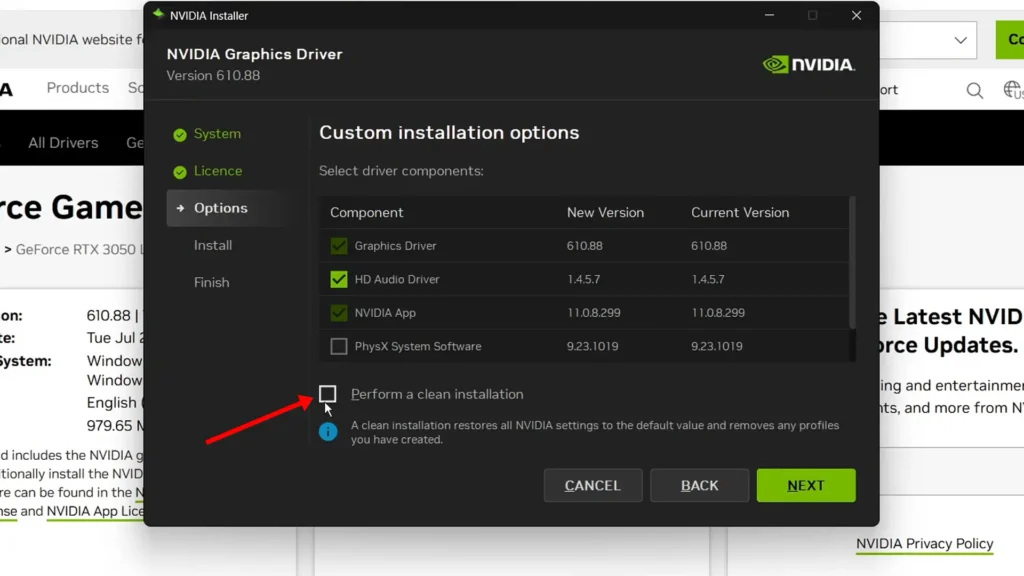Click the PhysX System Software label
The width and height of the screenshot is (1024, 576).
[418, 346]
